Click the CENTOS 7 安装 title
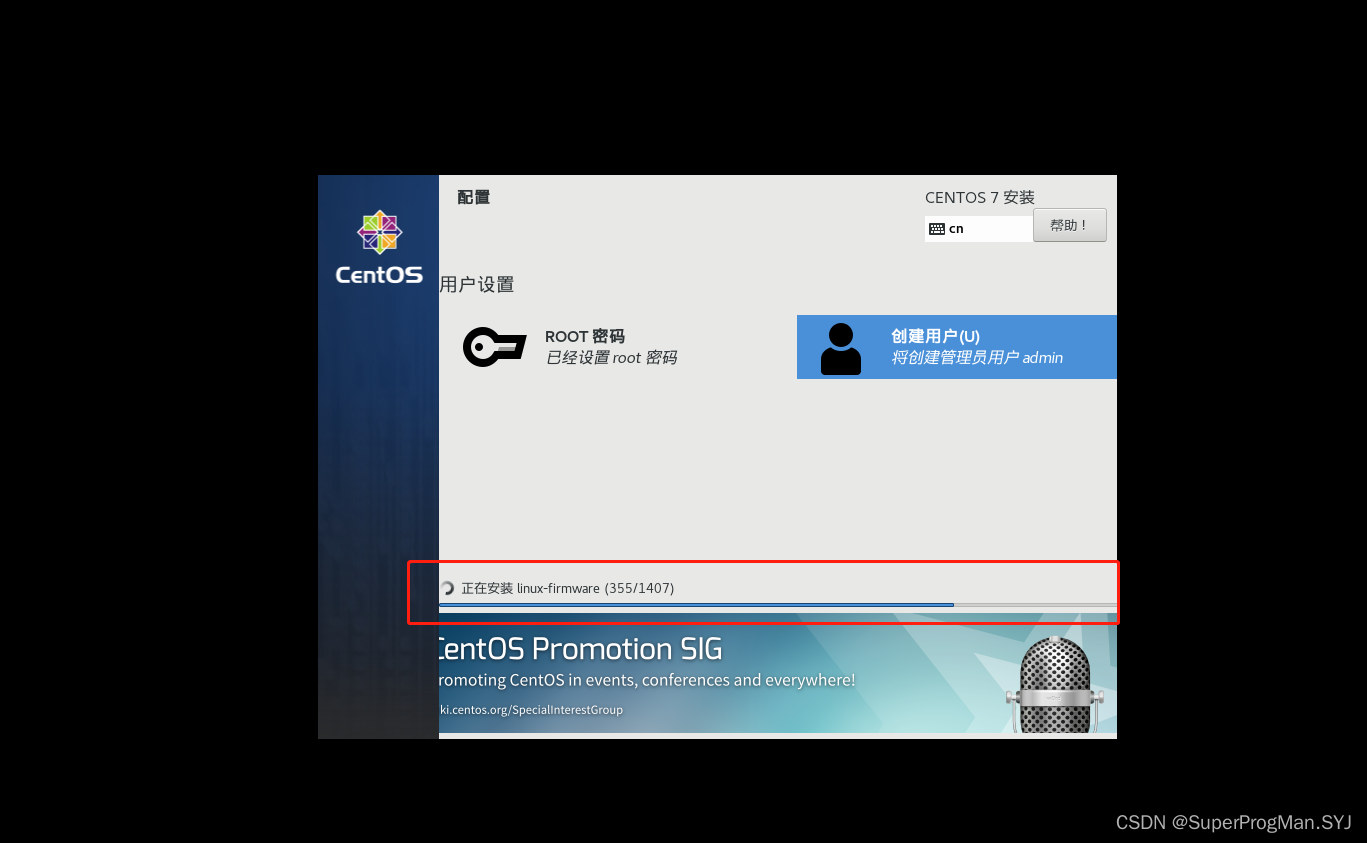Viewport: 1367px width, 843px height. pyautogui.click(x=980, y=197)
